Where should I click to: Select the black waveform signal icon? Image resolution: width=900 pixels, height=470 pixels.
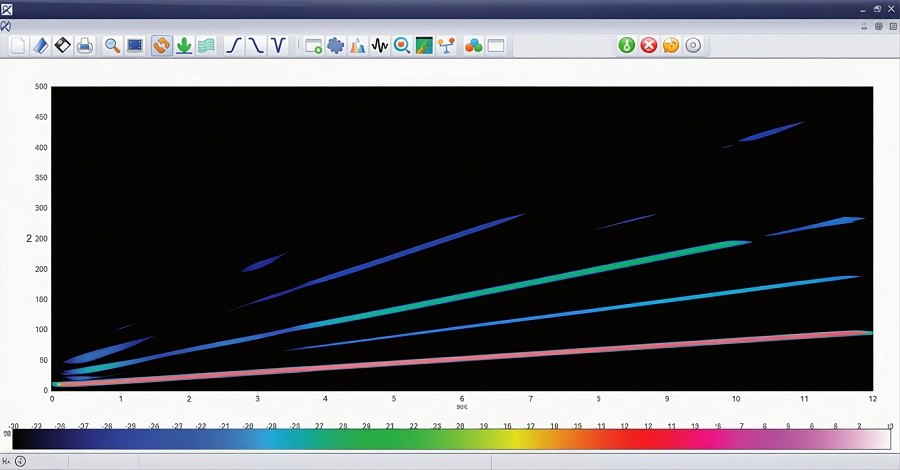pos(380,45)
